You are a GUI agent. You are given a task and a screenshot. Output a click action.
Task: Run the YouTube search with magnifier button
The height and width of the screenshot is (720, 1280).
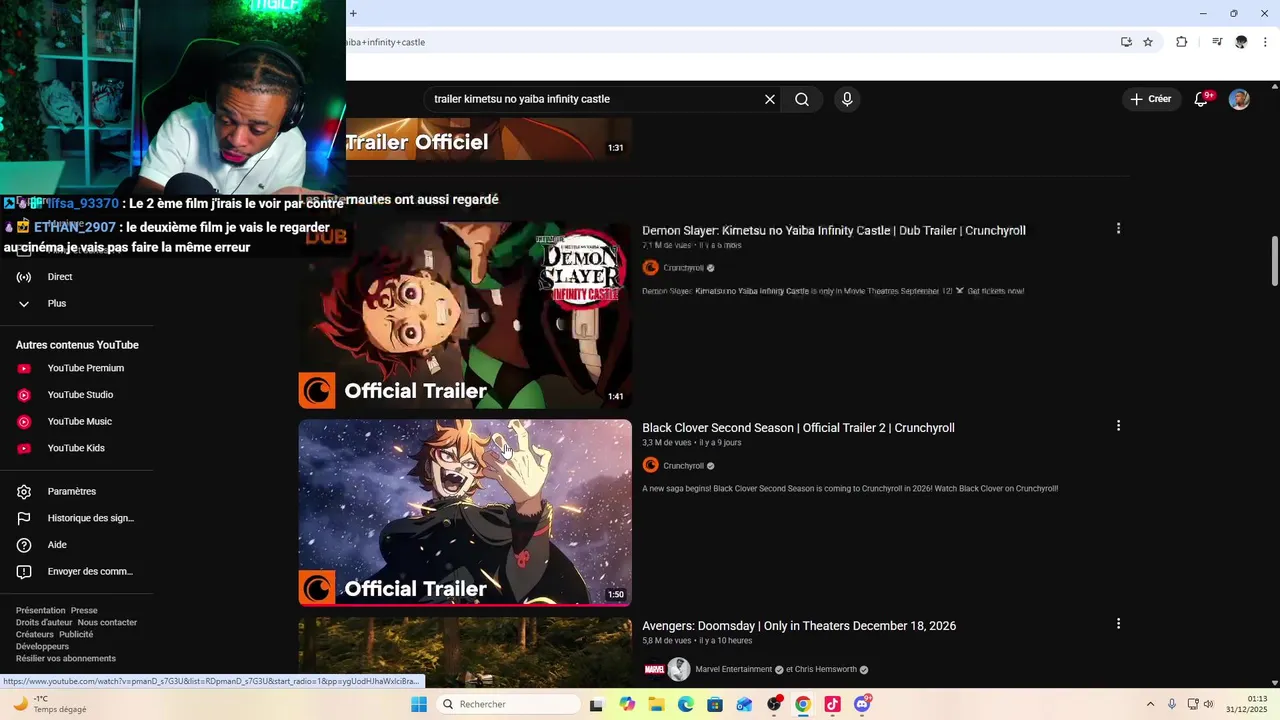(802, 99)
